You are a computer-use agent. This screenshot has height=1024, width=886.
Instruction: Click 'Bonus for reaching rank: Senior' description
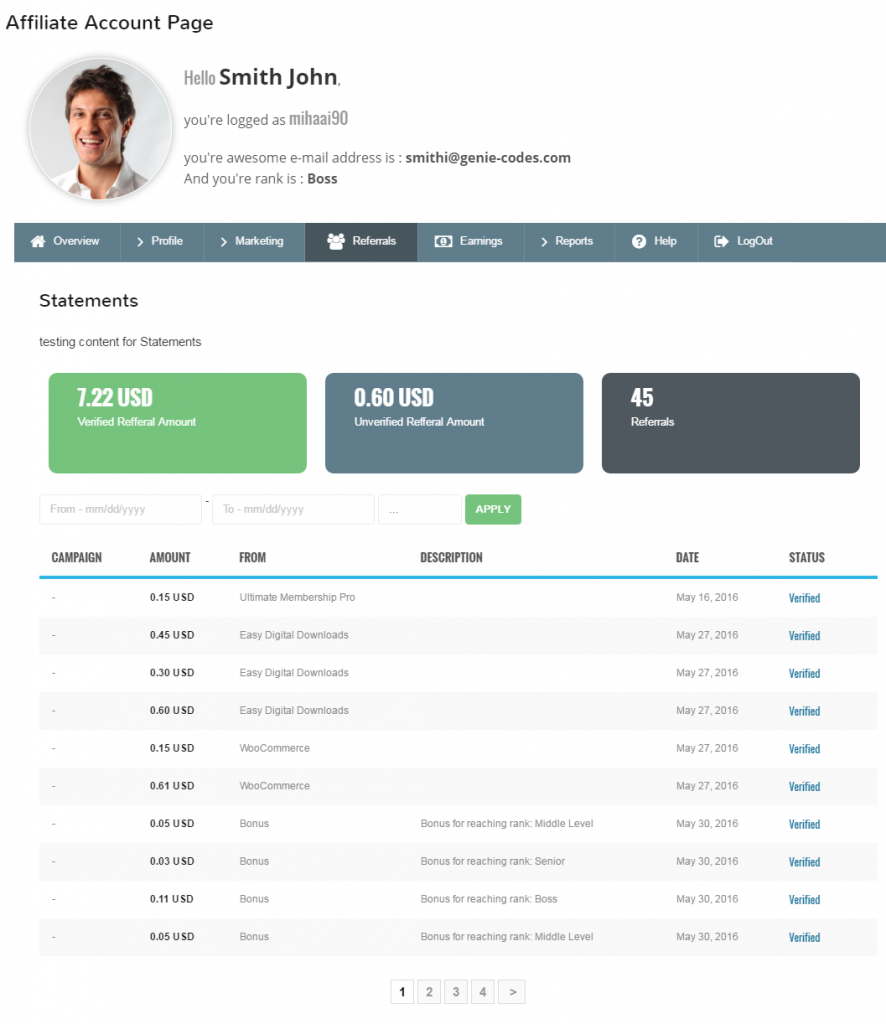493,861
